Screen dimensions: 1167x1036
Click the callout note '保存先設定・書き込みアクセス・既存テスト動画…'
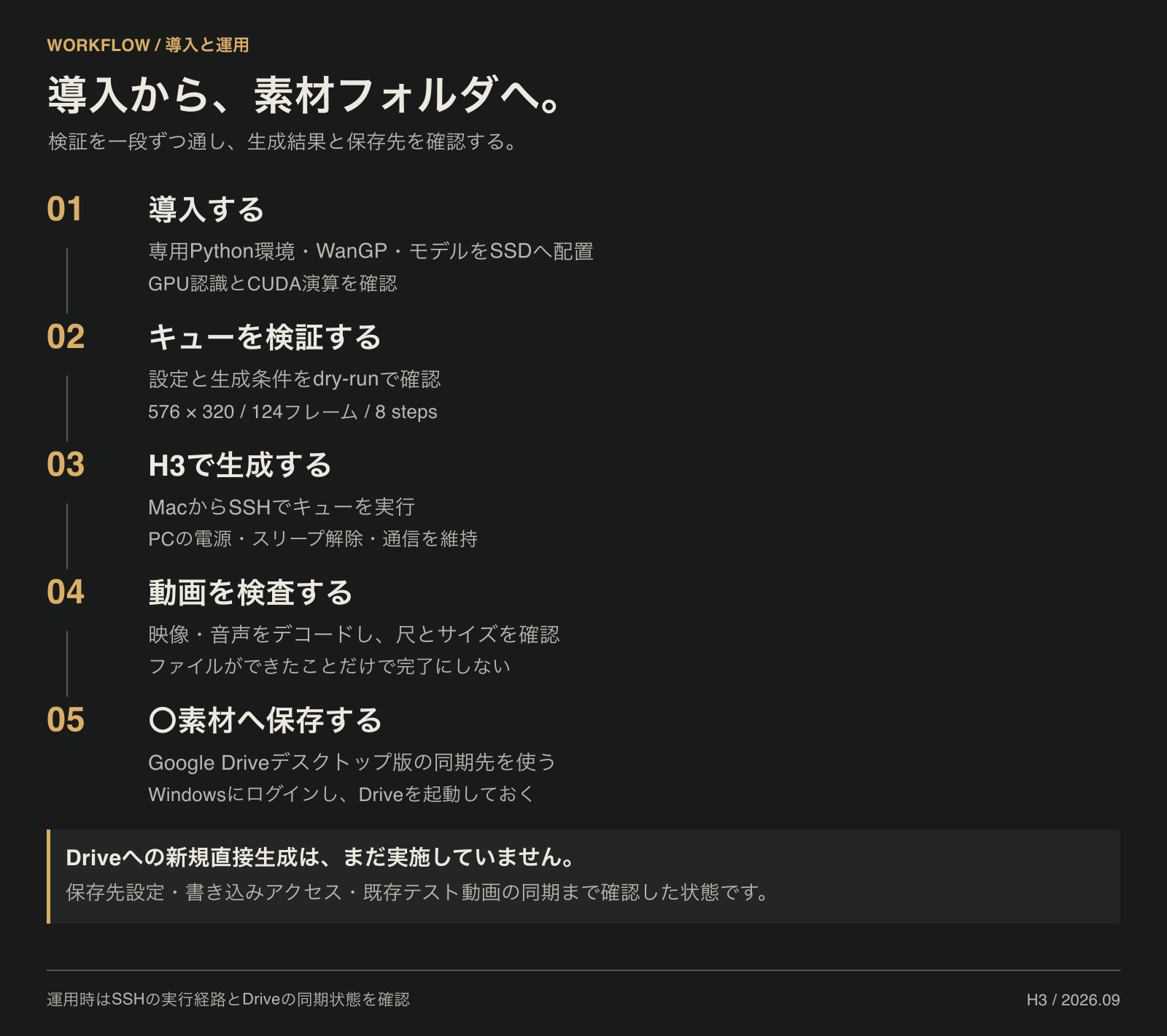(x=418, y=892)
